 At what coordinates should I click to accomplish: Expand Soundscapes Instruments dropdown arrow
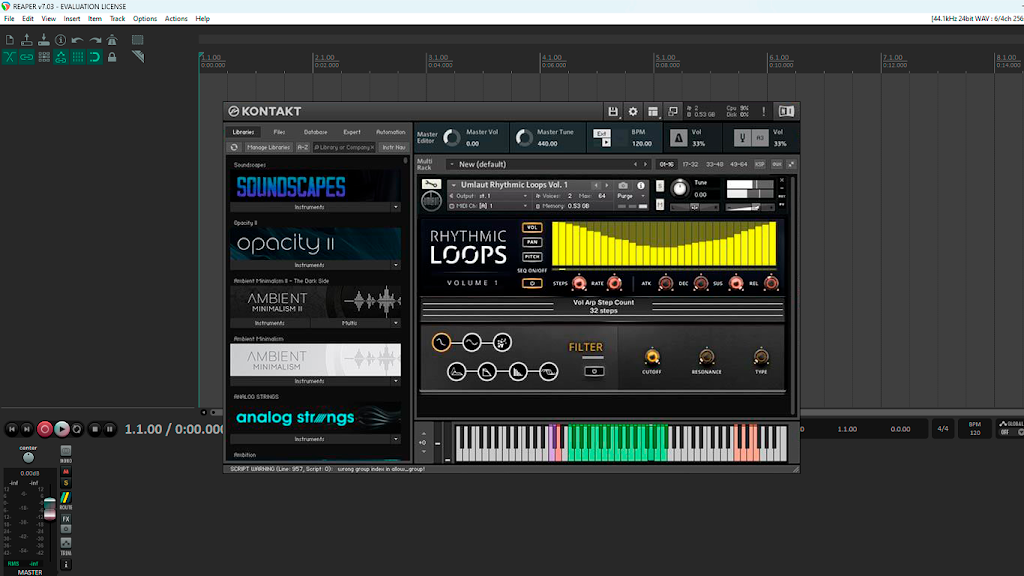coord(395,207)
